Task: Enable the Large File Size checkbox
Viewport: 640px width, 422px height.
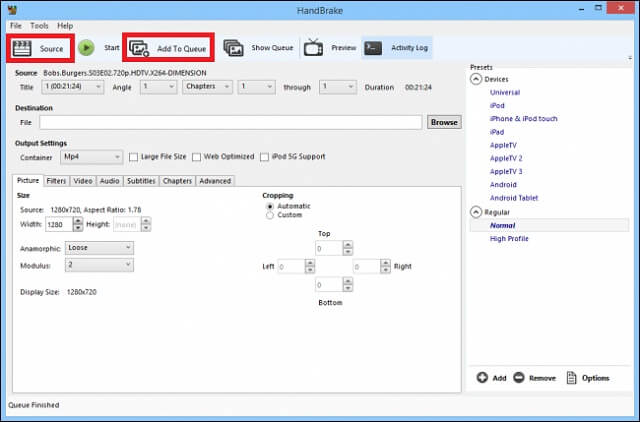Action: [x=133, y=157]
